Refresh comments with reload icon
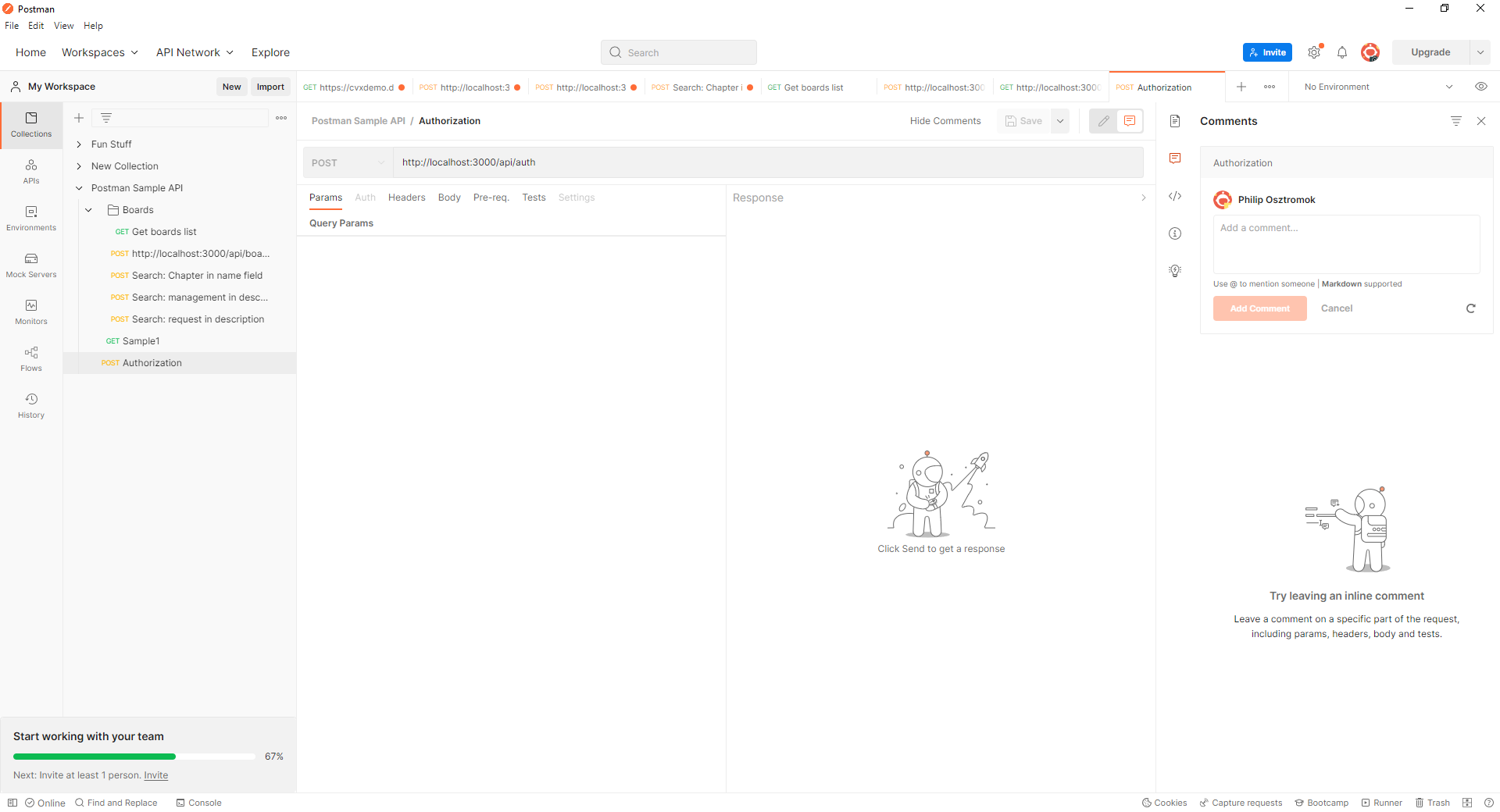The height and width of the screenshot is (812, 1500). 1471,308
